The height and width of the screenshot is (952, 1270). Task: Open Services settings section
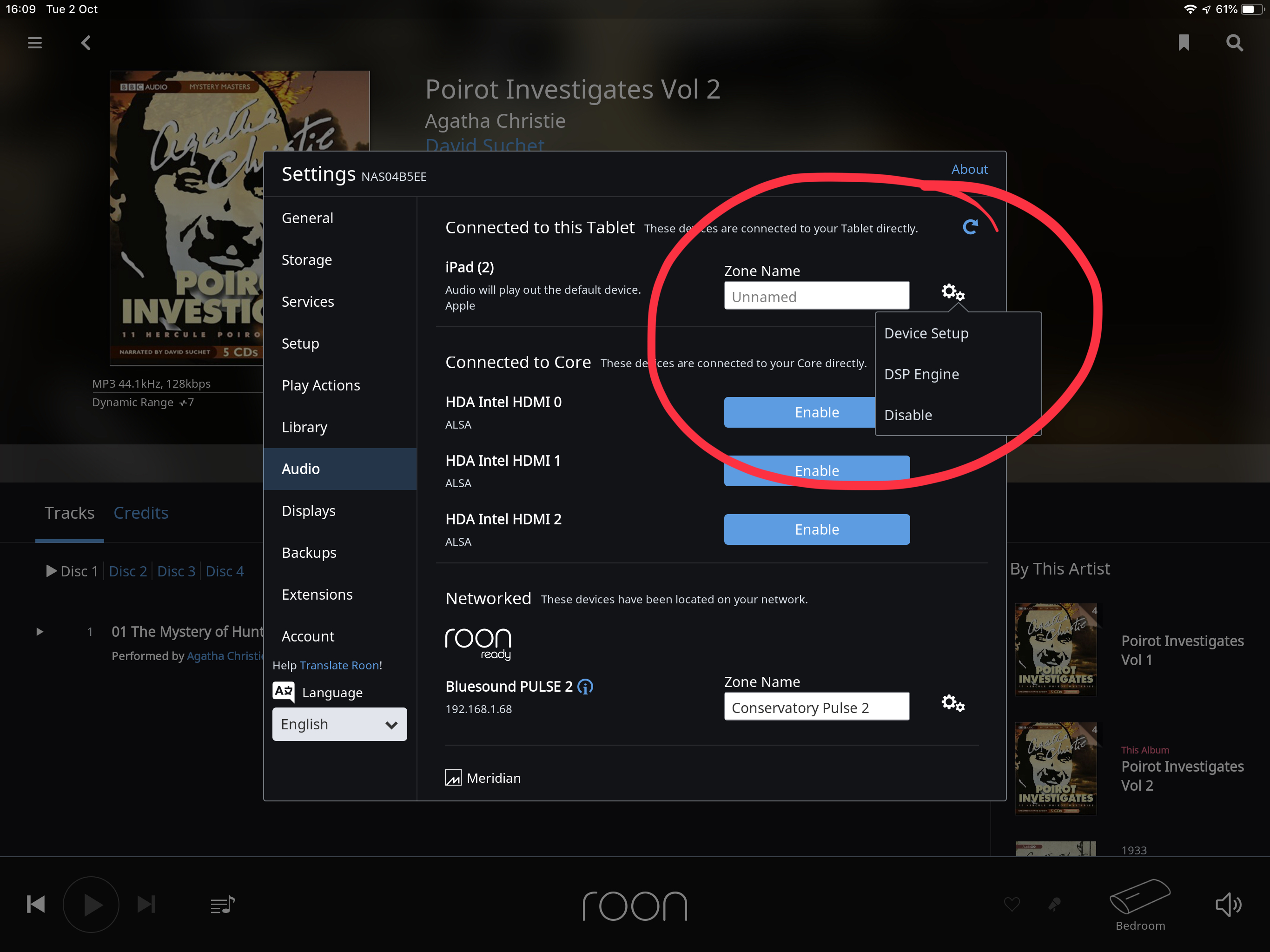point(340,302)
